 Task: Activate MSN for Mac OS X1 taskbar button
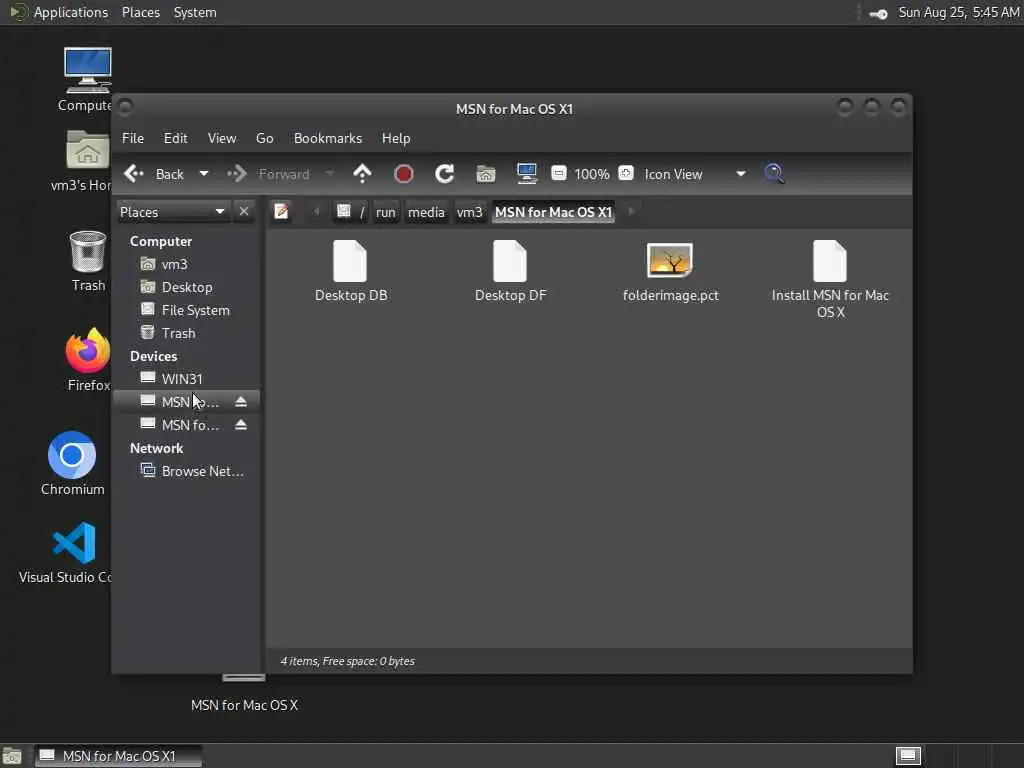pyautogui.click(x=118, y=756)
